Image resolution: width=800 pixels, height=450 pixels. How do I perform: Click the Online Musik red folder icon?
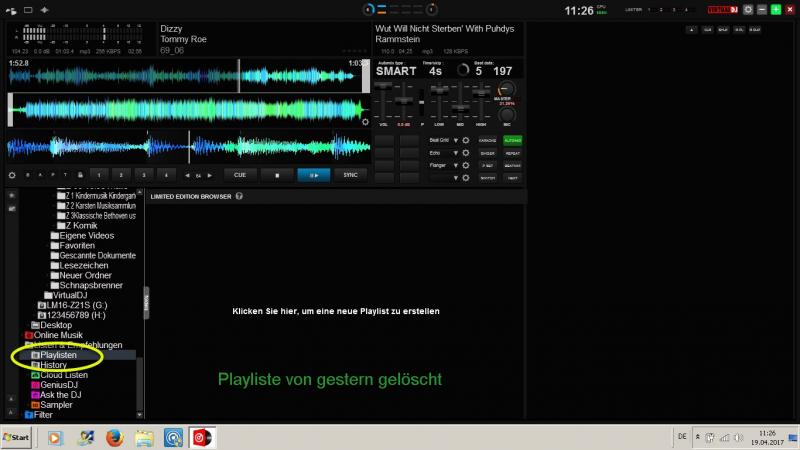[29, 335]
